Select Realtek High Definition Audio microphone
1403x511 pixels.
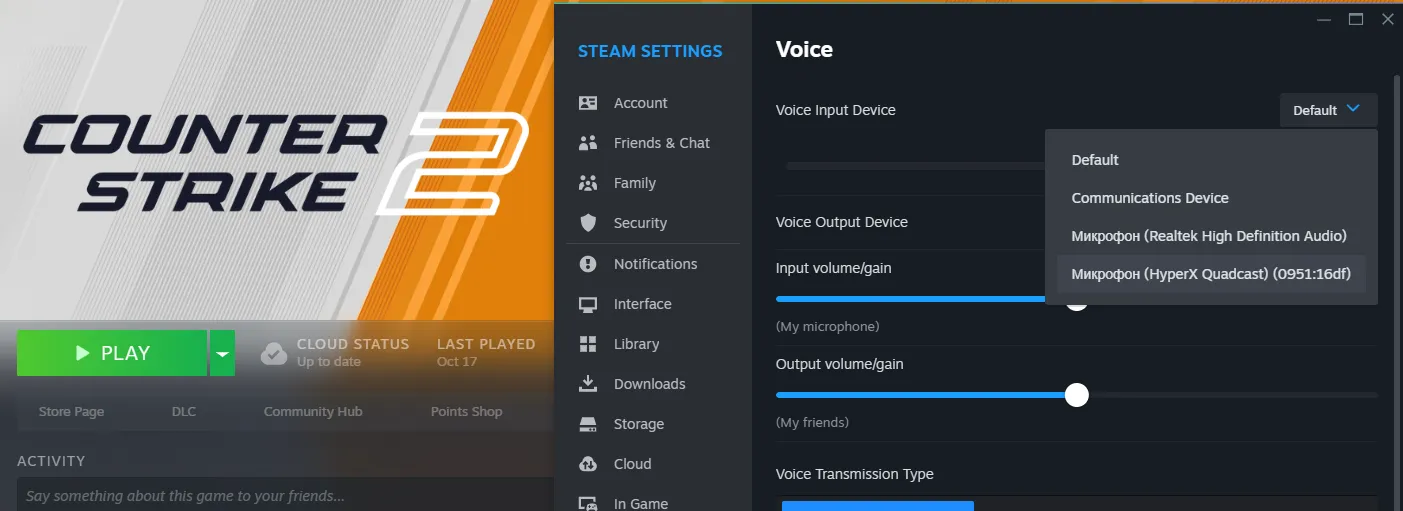(1211, 236)
